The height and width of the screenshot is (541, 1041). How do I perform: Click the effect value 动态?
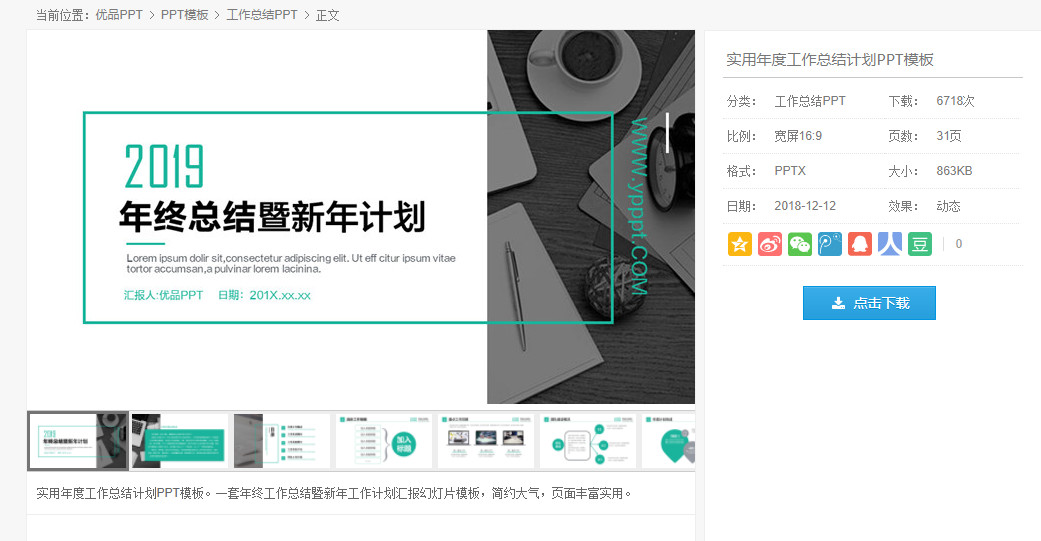pos(948,206)
